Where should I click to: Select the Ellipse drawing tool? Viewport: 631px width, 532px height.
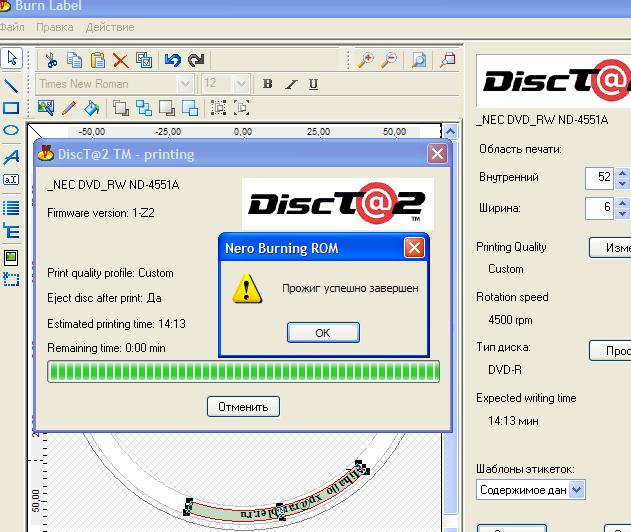pyautogui.click(x=11, y=131)
